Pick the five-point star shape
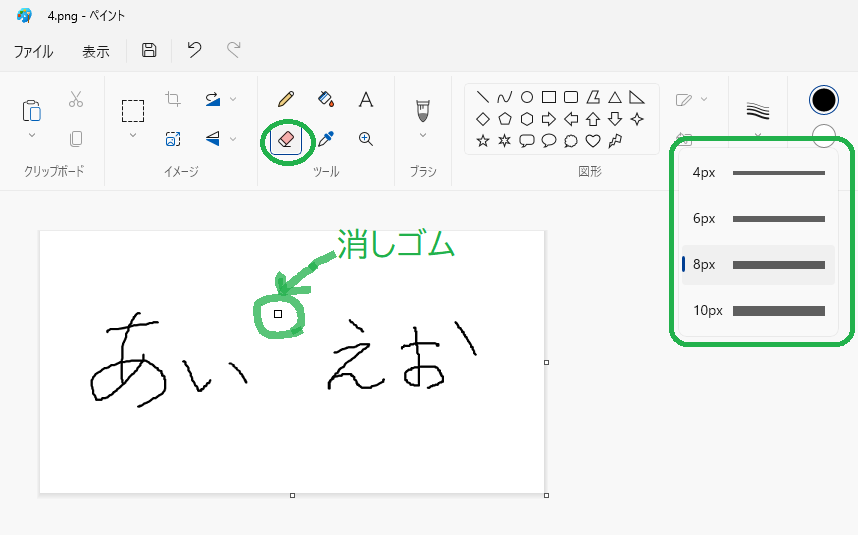 coord(483,141)
